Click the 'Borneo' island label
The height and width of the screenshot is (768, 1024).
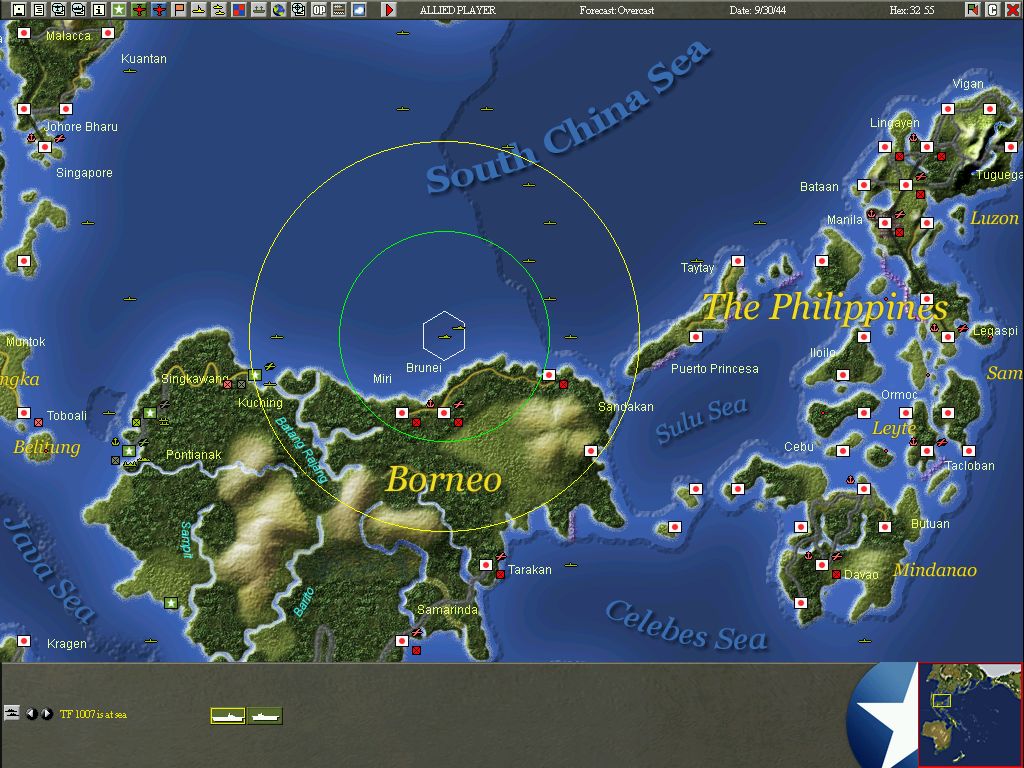pos(443,479)
